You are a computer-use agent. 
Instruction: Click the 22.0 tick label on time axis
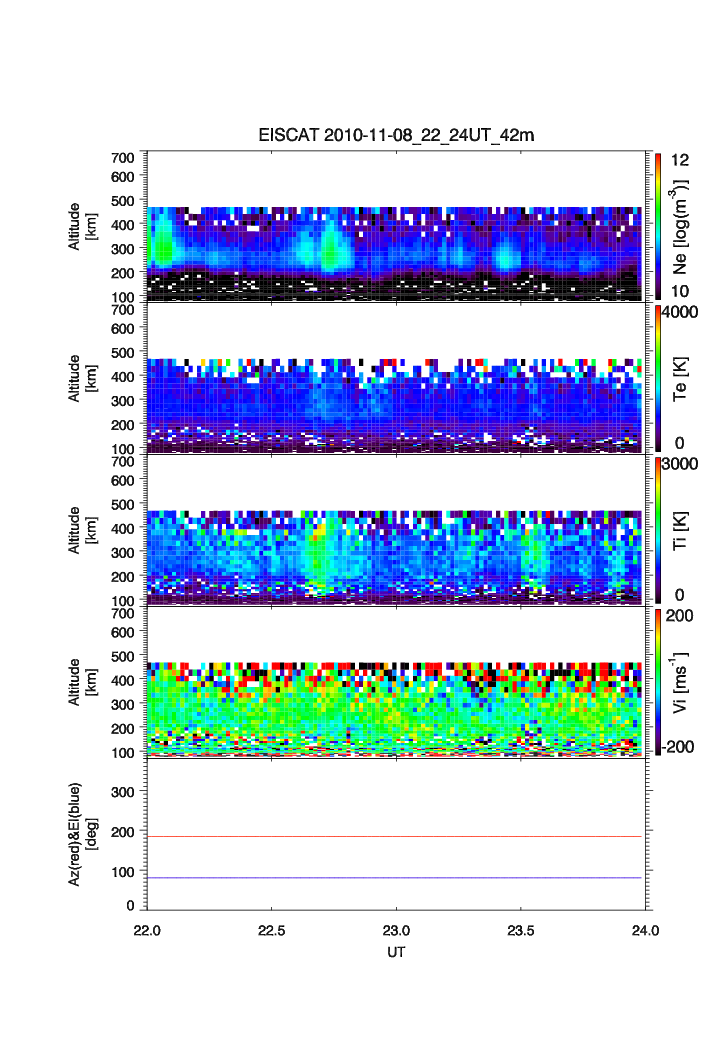tap(148, 930)
